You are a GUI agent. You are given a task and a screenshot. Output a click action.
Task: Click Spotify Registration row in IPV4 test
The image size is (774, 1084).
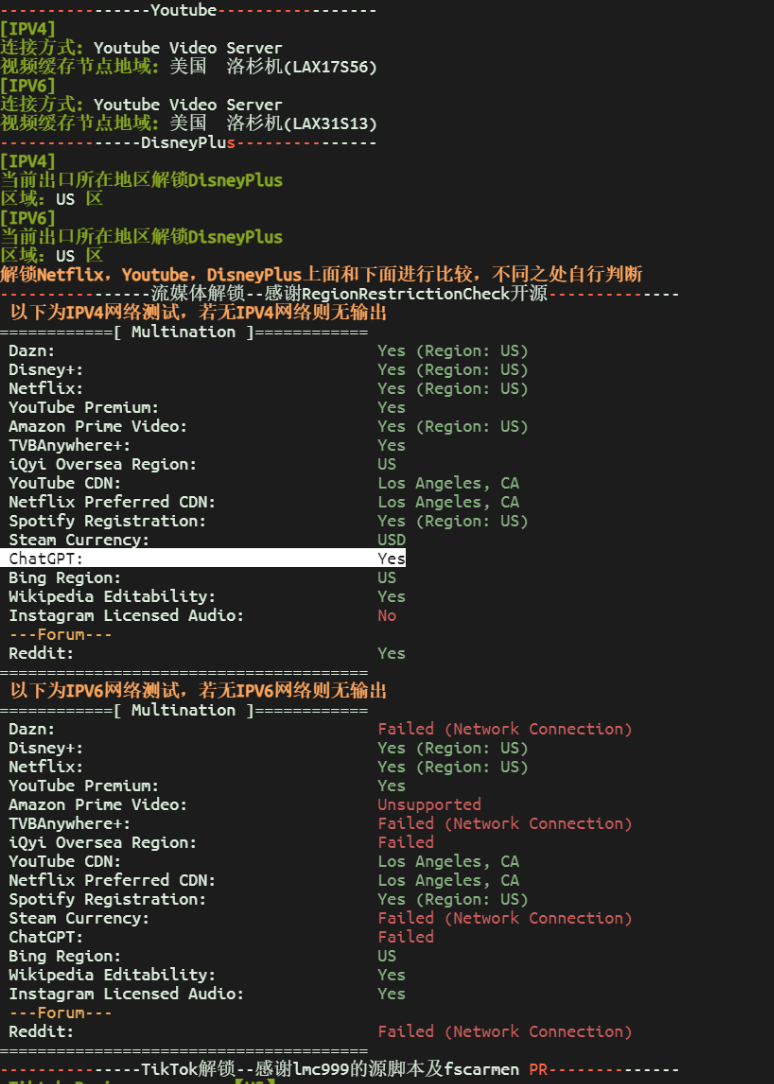coord(268,521)
